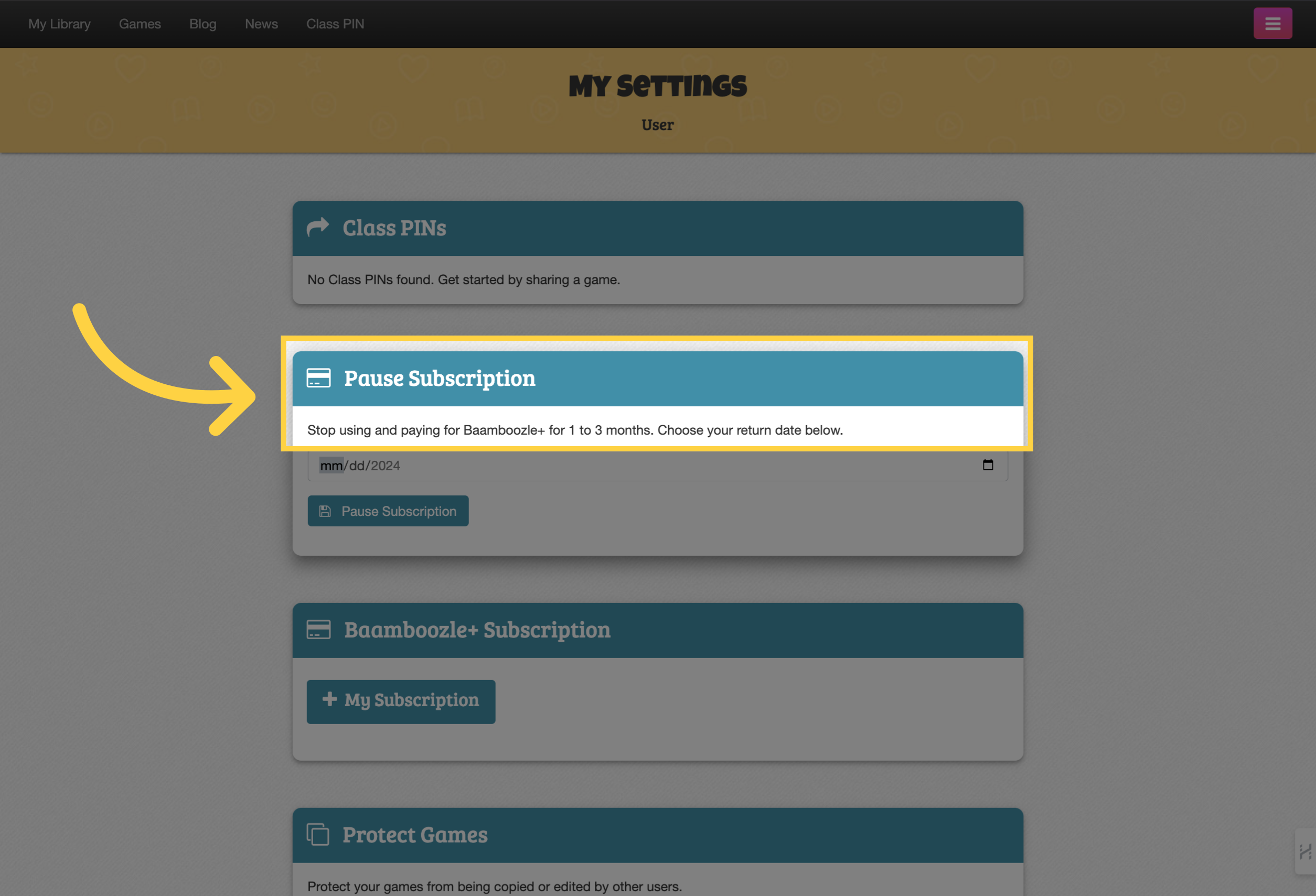The width and height of the screenshot is (1316, 896).
Task: Click the card icon beside Baamboozle+ Subscription
Action: tap(318, 630)
